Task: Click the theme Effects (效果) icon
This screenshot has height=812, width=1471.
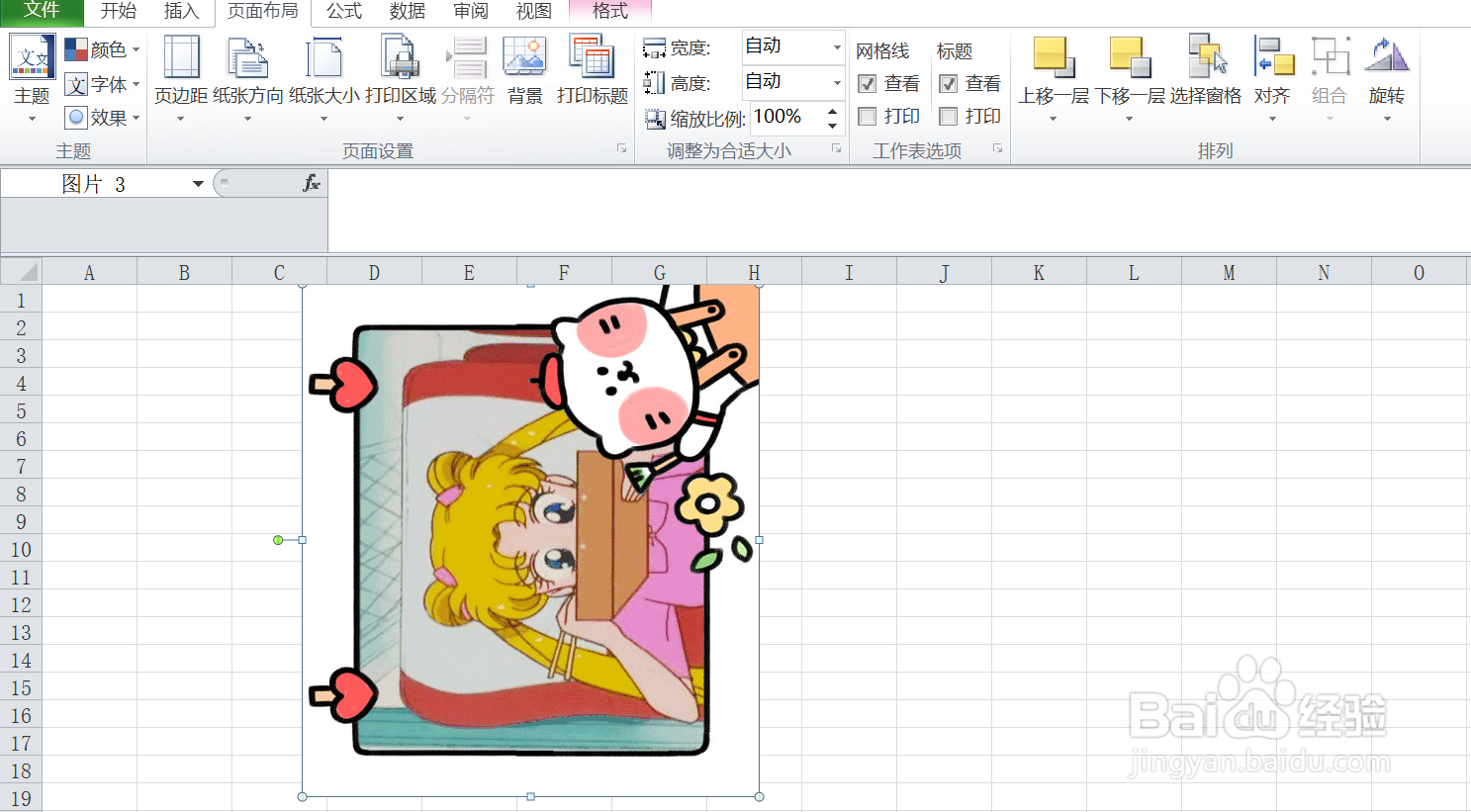Action: click(x=76, y=117)
